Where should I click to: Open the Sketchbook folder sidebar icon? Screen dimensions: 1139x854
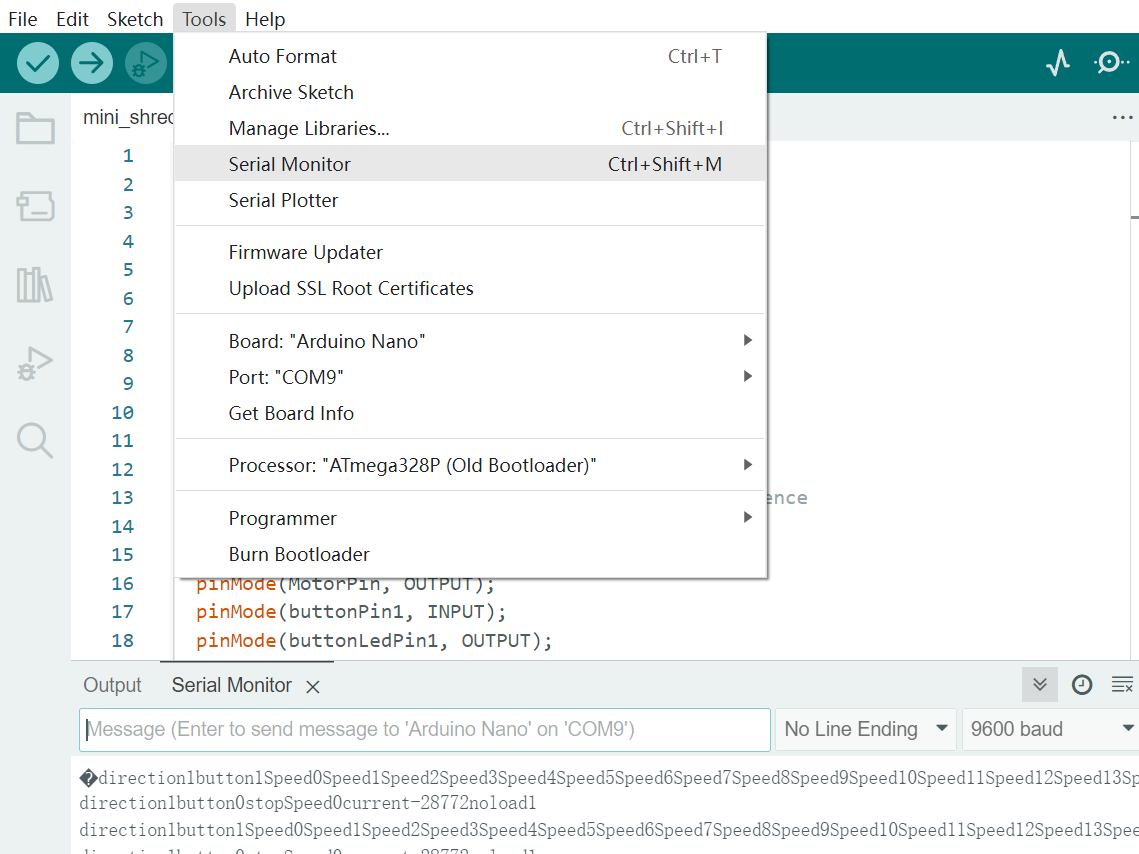35,129
